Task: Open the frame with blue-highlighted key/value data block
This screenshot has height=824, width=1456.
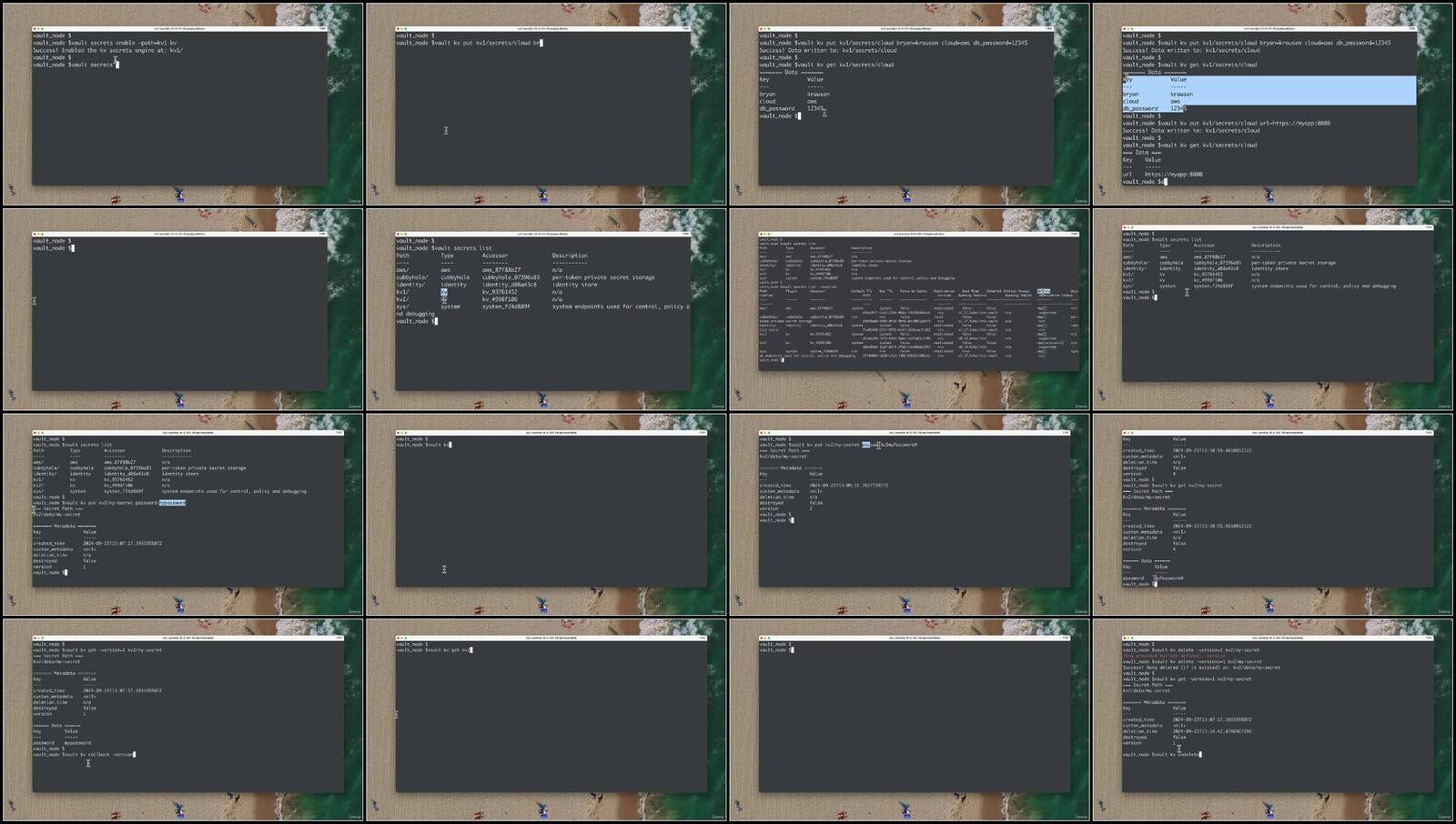Action: click(1273, 105)
